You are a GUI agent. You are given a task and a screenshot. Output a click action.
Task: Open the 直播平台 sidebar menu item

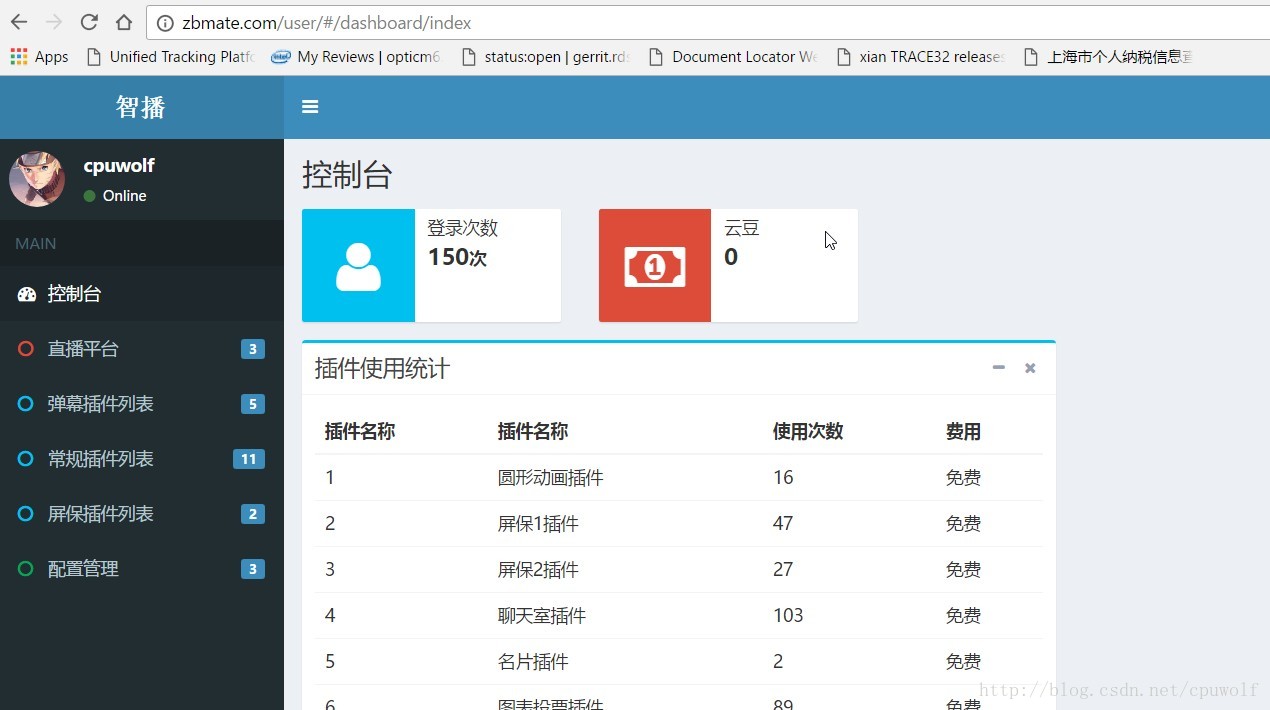[142, 349]
